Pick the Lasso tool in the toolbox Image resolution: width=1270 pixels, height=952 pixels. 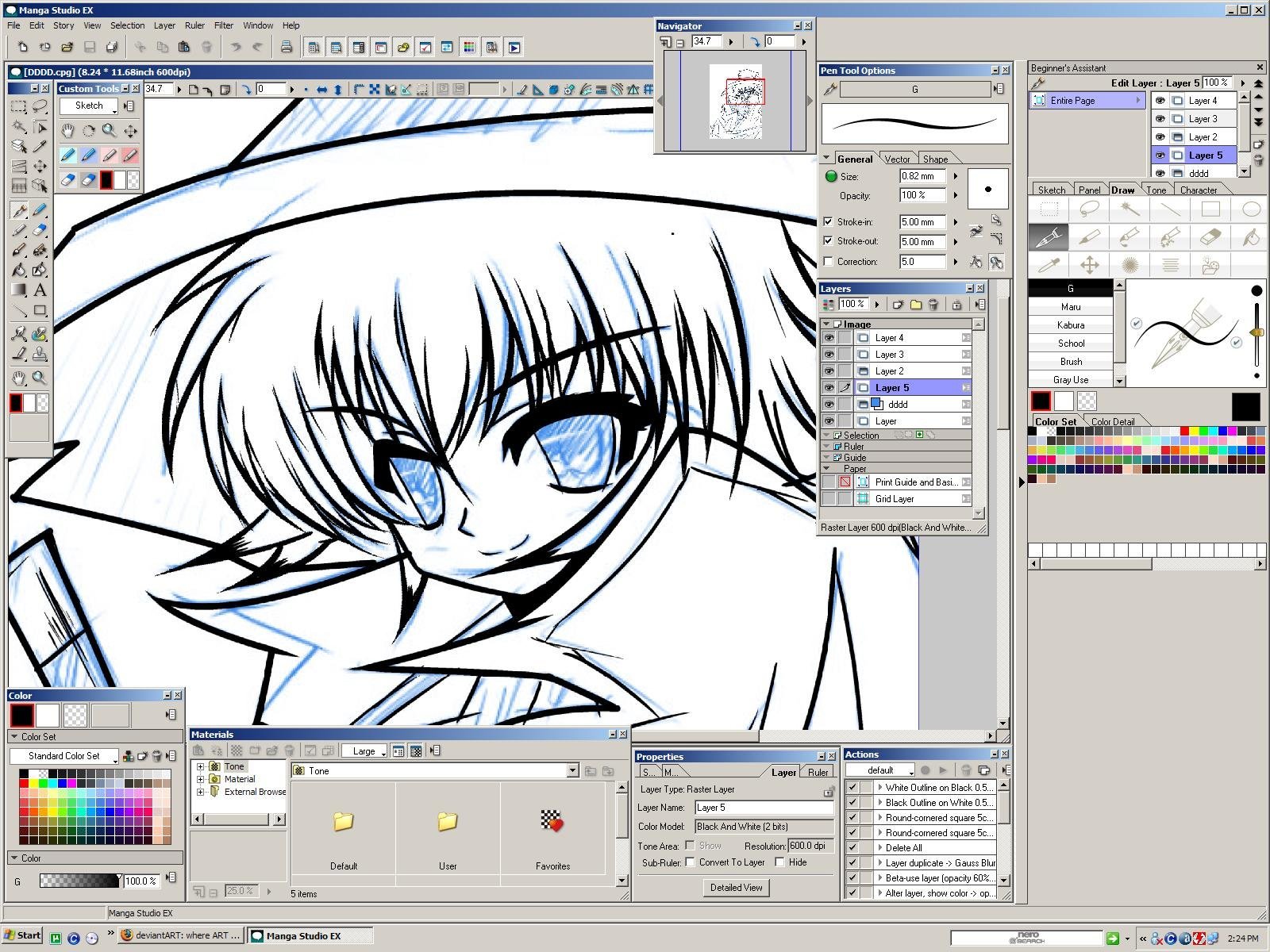(x=40, y=106)
